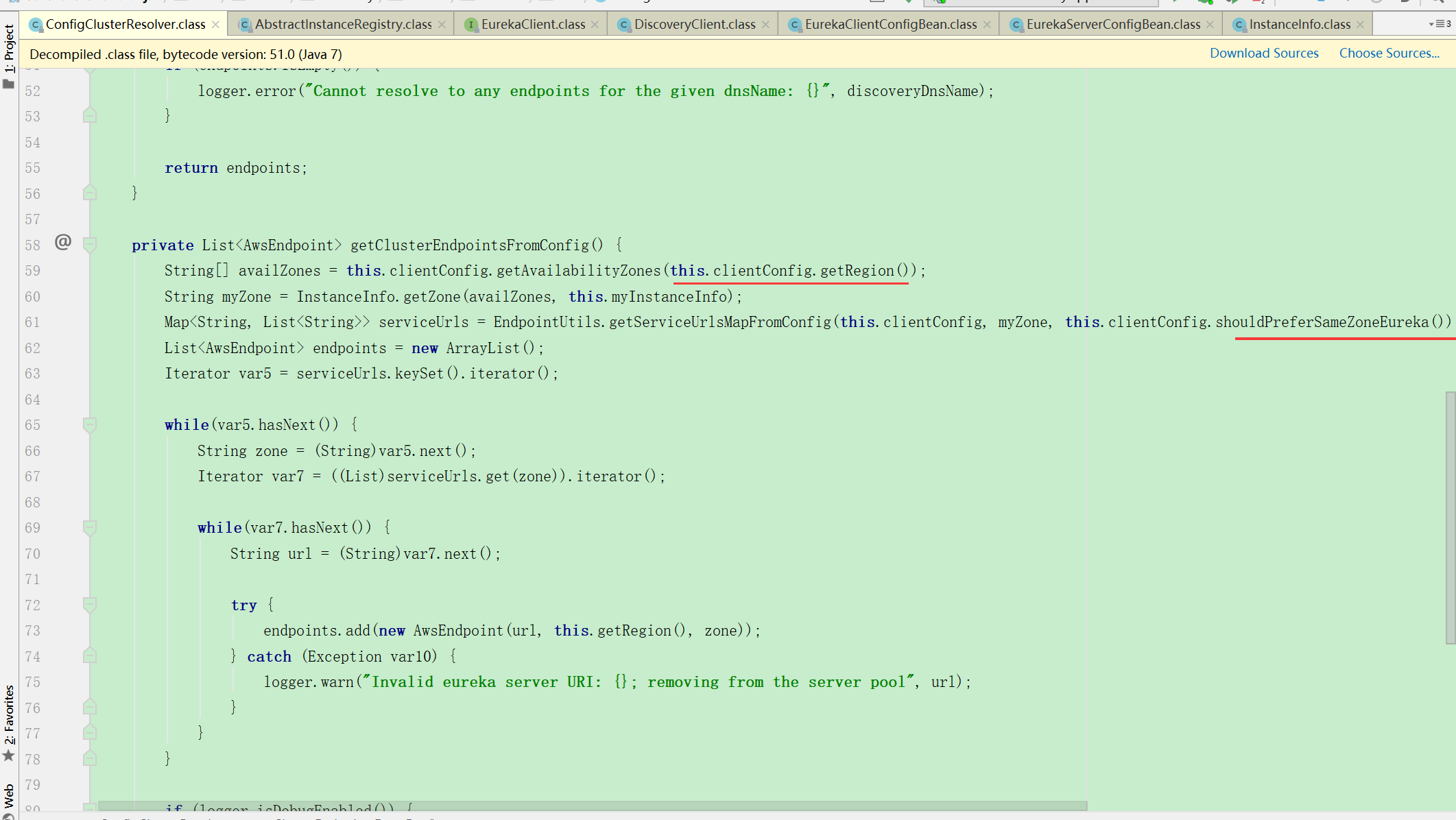
Task: Click the @ gutter annotation icon
Action: click(63, 242)
